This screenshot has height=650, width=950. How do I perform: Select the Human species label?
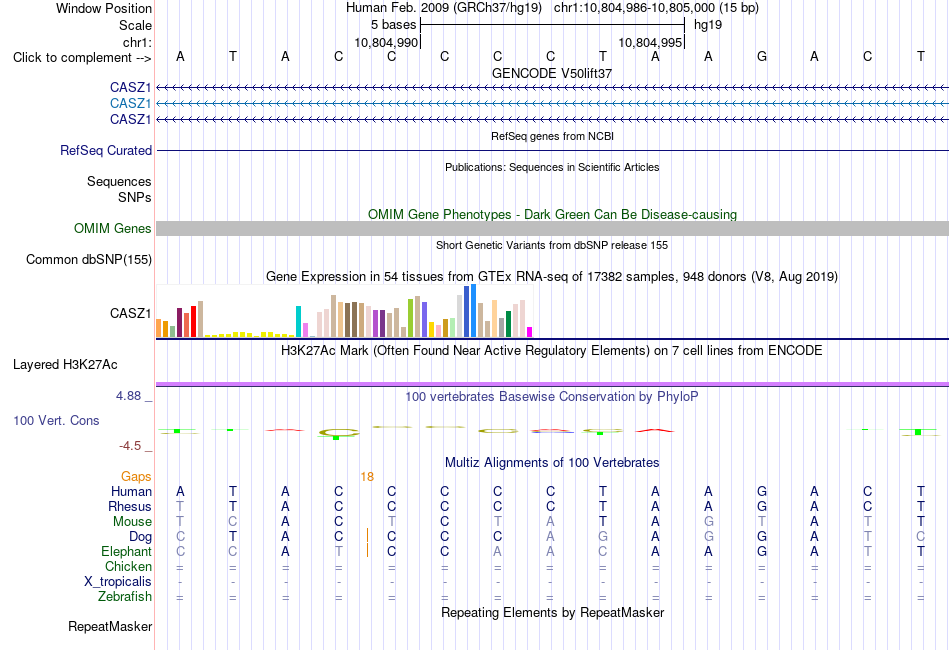pyautogui.click(x=131, y=491)
